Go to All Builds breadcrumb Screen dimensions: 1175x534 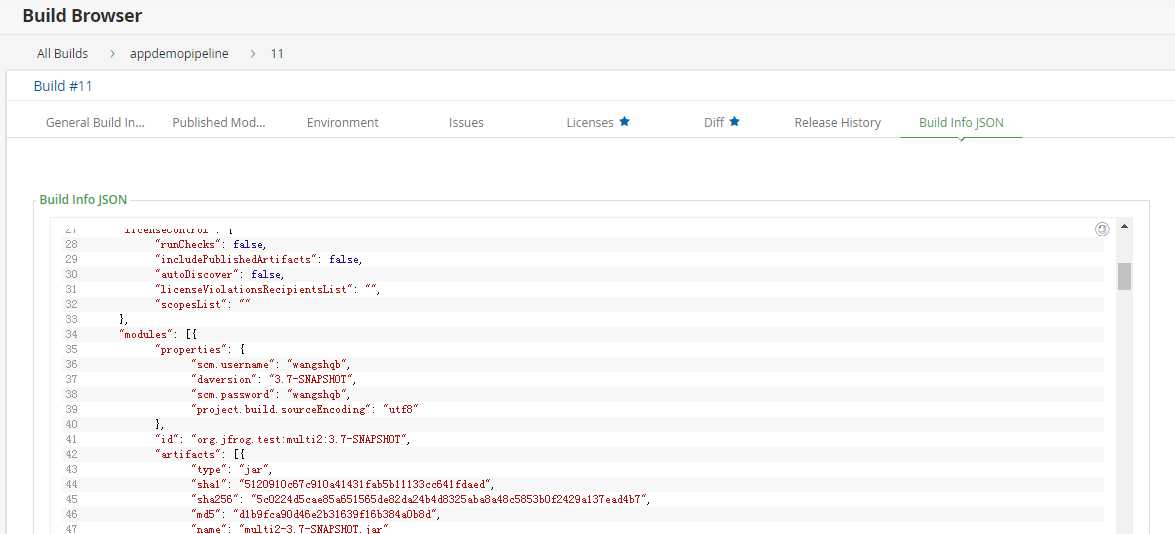tap(62, 53)
